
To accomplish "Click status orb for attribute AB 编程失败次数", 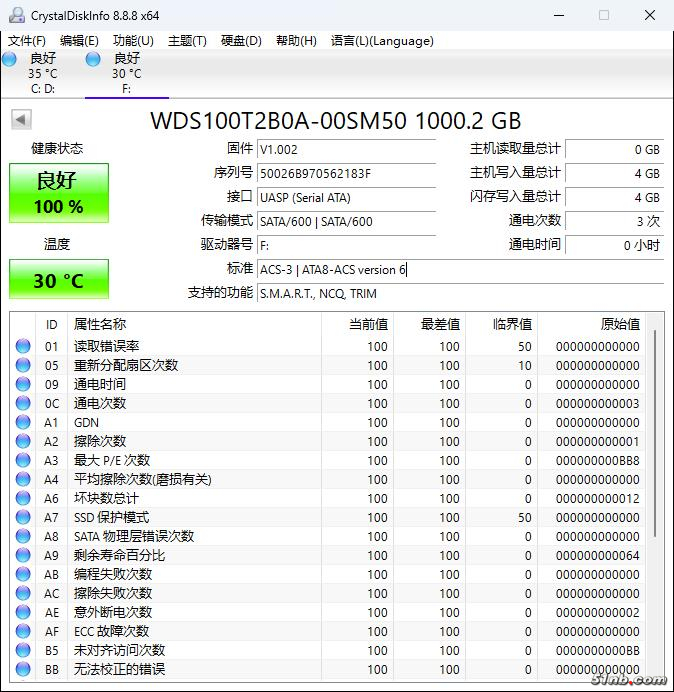I will tap(23, 574).
